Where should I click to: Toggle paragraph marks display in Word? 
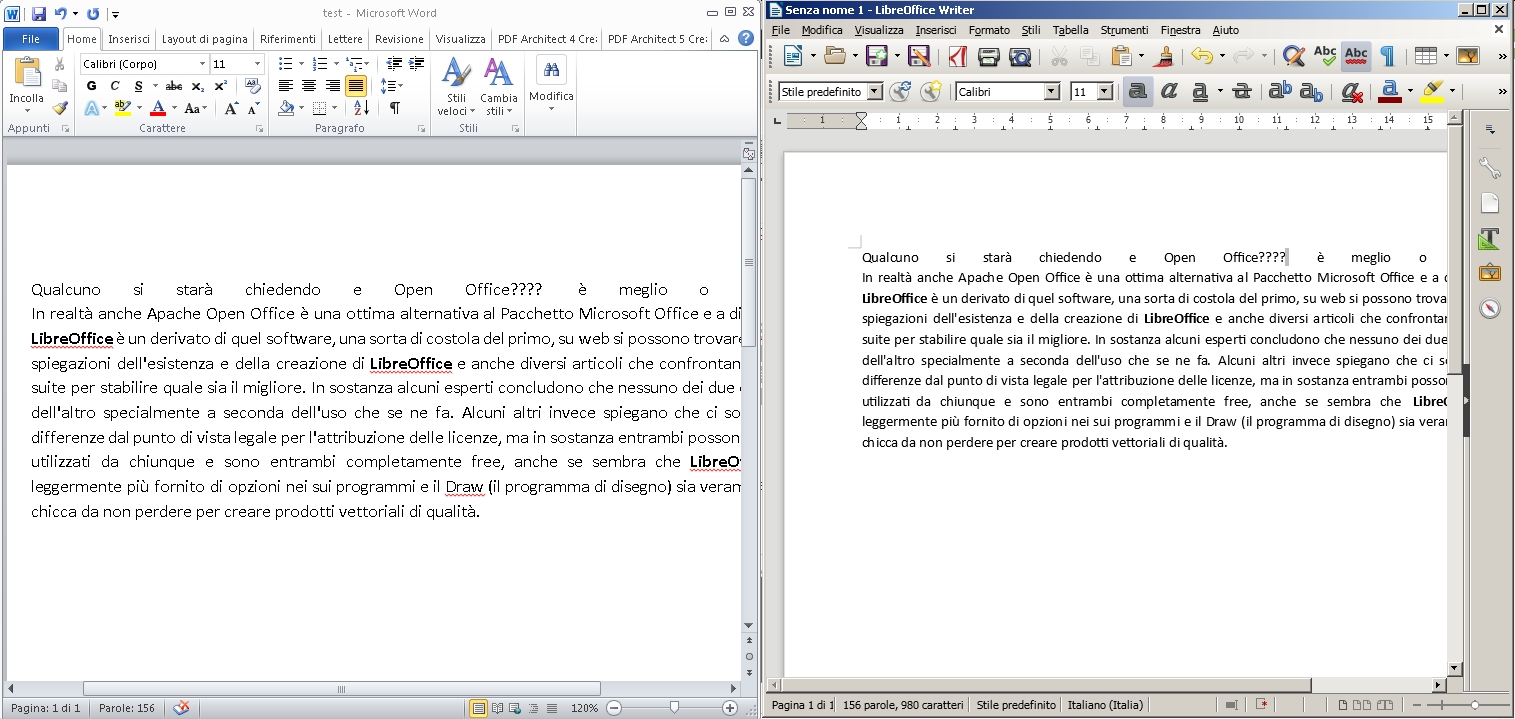pos(395,108)
